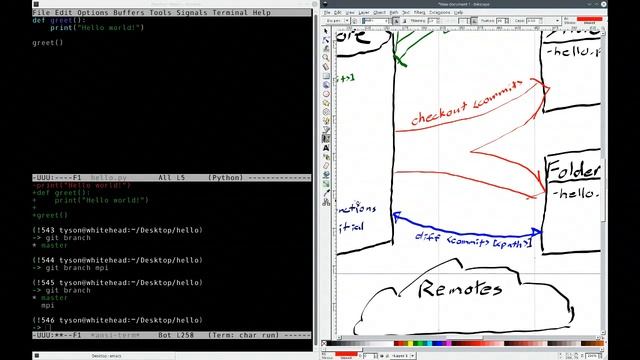The height and width of the screenshot is (360, 640).
Task: Select the Spiral tool in Inkscape
Action: click(x=326, y=112)
